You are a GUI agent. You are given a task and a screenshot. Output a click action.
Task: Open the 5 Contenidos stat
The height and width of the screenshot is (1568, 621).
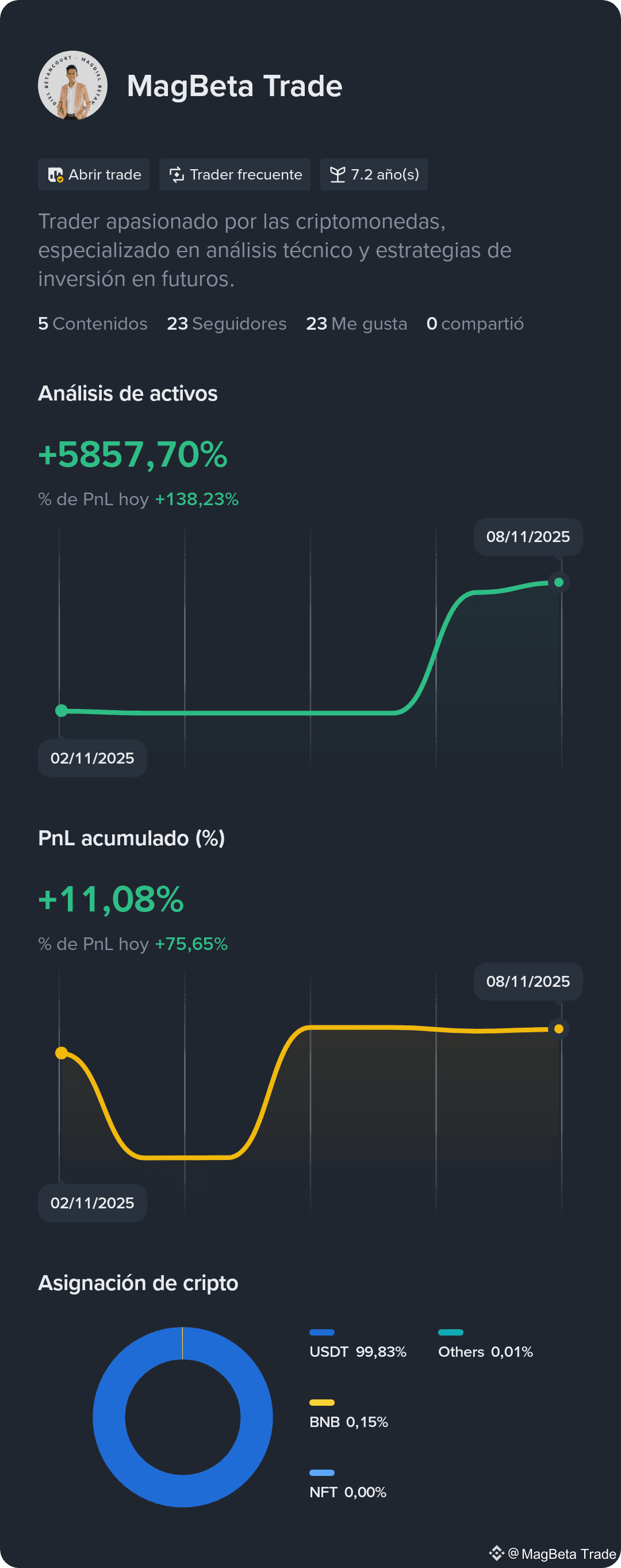(x=93, y=323)
